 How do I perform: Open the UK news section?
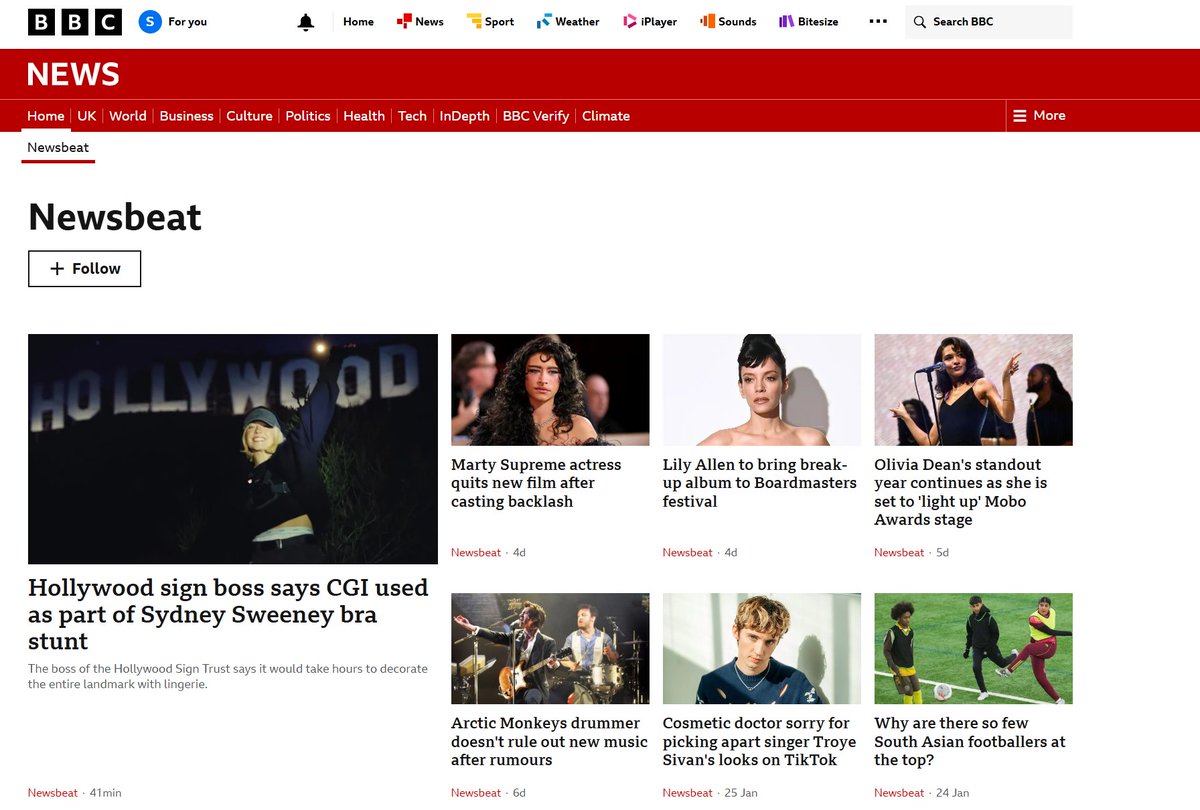click(87, 116)
